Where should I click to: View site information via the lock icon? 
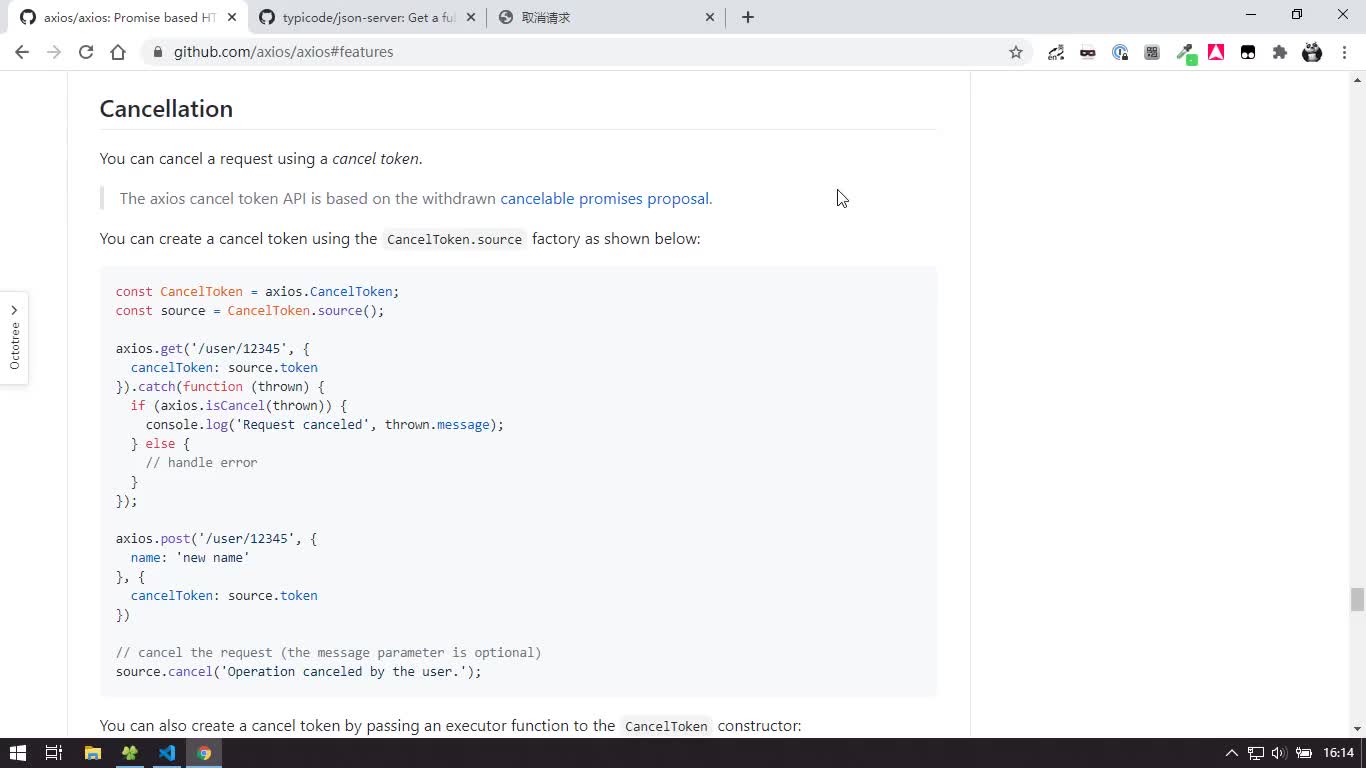158,52
